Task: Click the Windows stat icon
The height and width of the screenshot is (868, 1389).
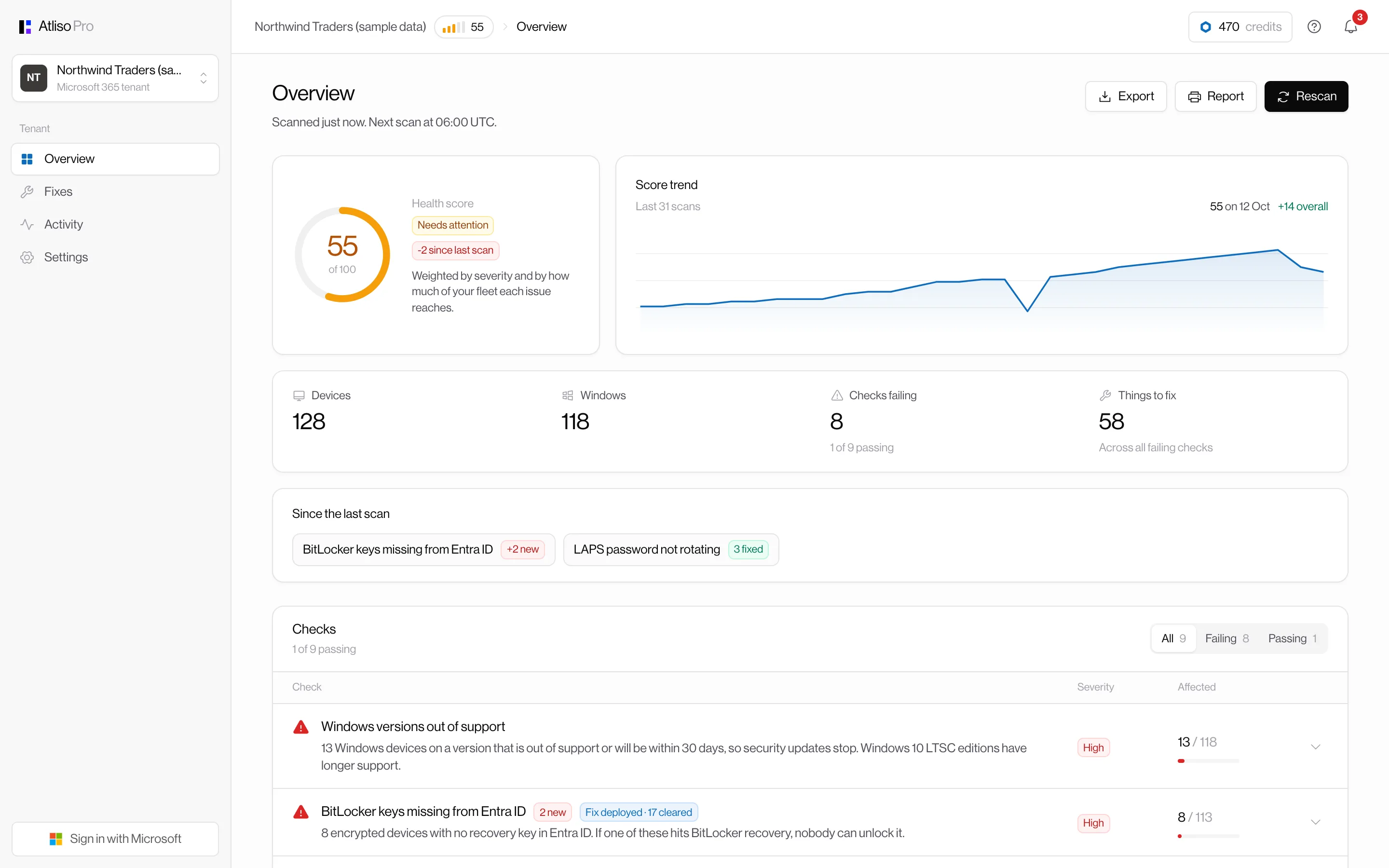Action: coord(568,395)
